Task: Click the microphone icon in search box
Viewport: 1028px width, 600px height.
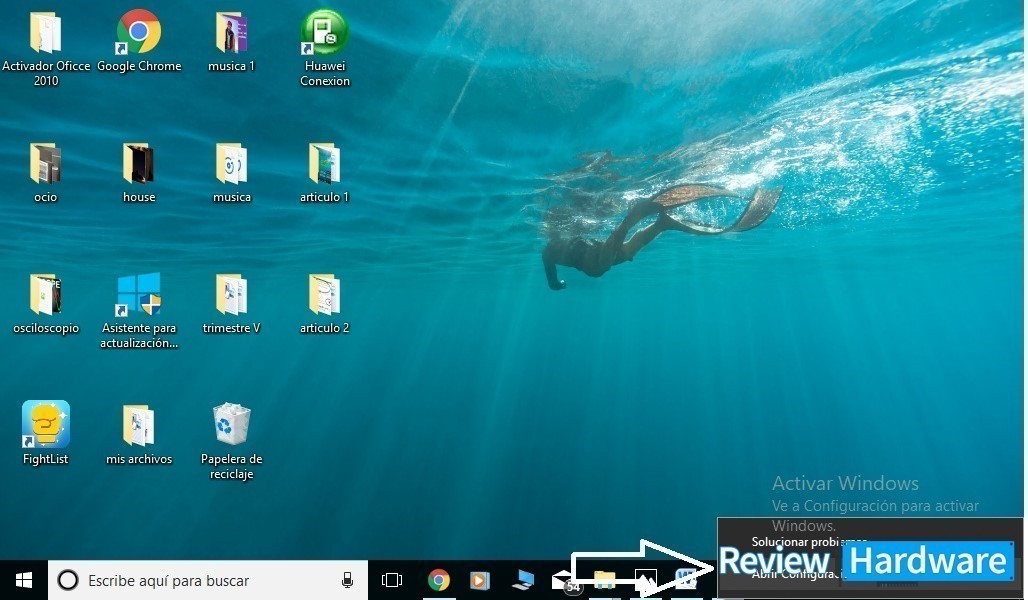Action: pyautogui.click(x=347, y=580)
